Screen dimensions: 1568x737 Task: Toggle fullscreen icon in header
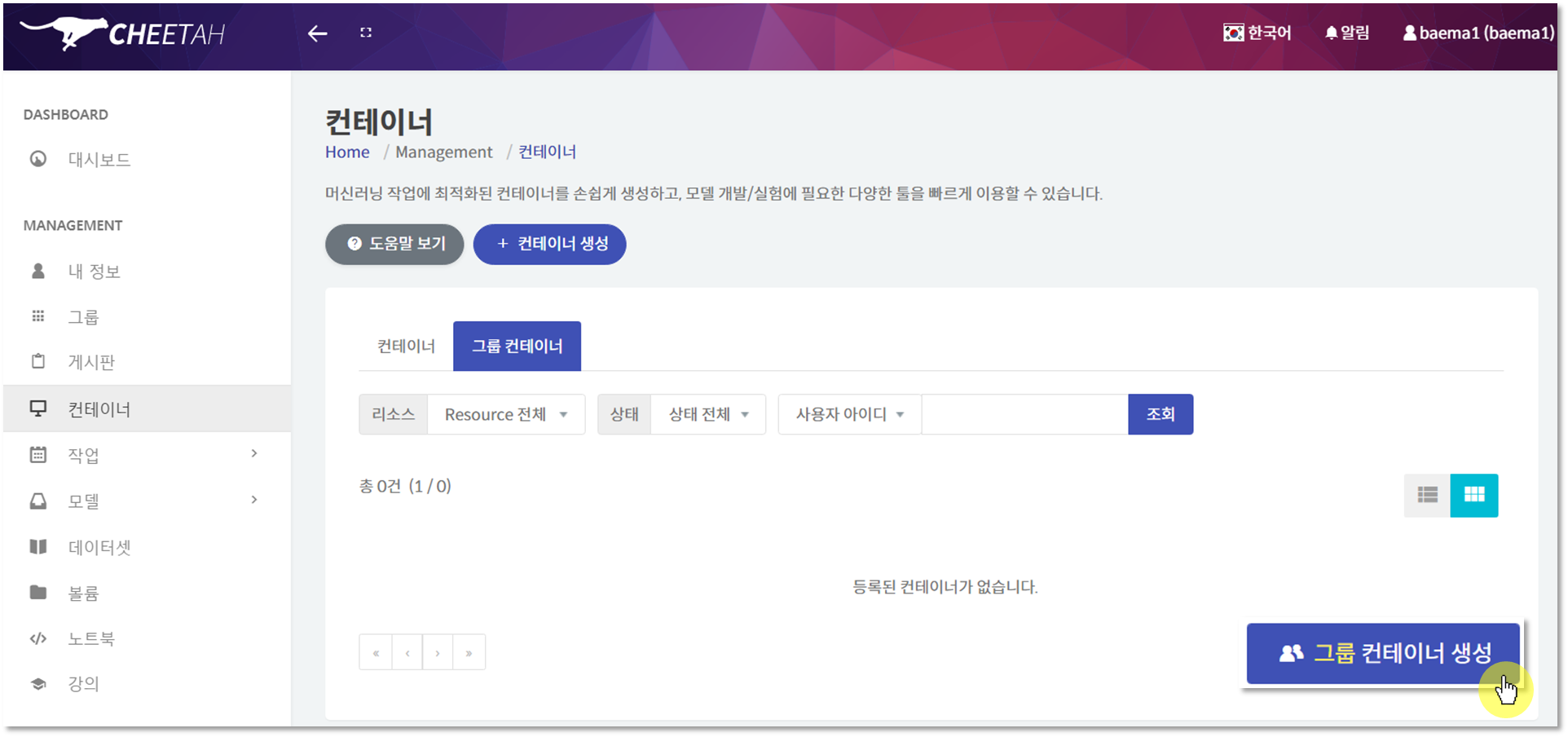pyautogui.click(x=366, y=33)
